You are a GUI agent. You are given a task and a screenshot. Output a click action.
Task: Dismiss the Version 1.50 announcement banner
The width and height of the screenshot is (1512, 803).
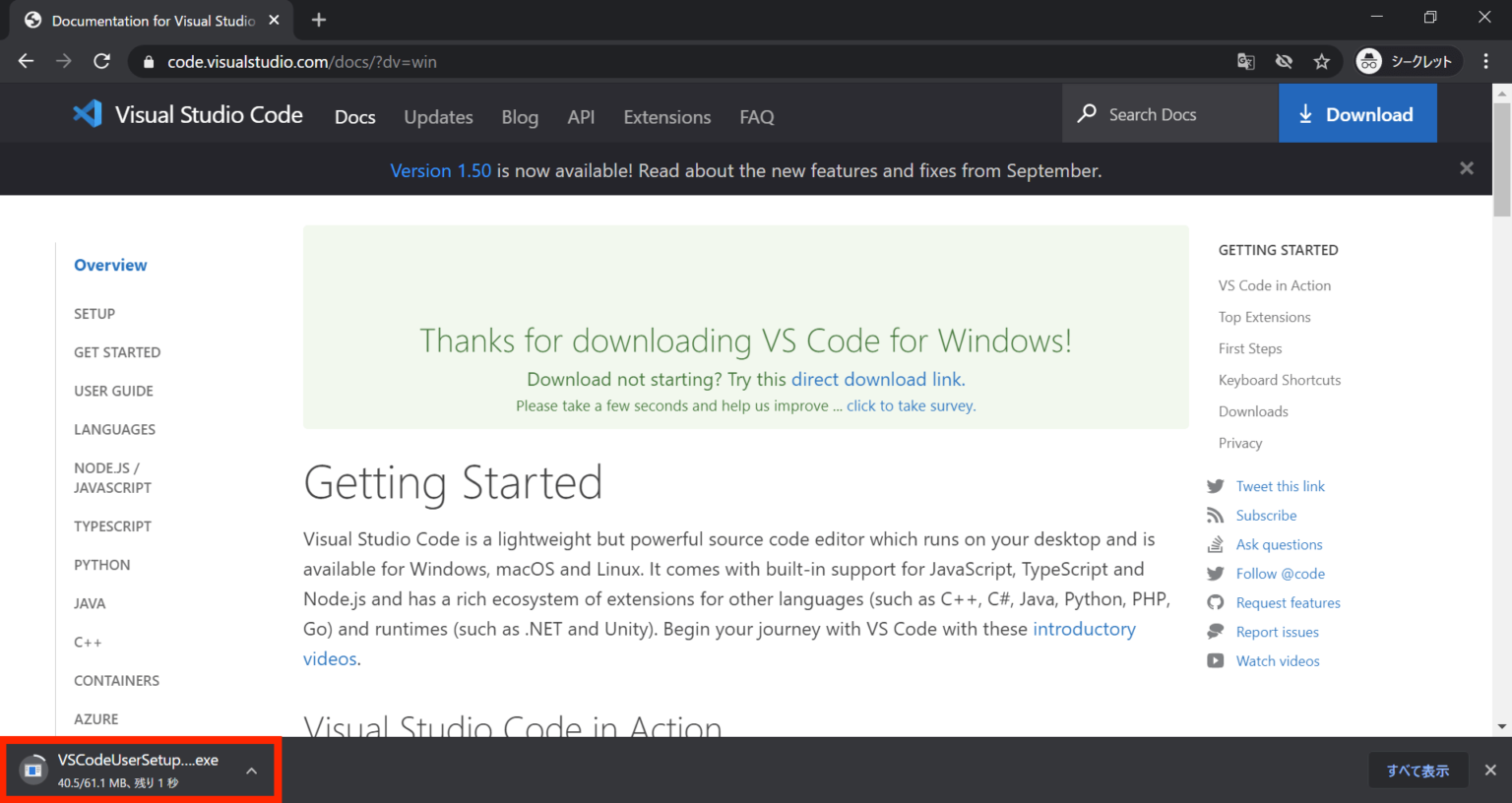click(1466, 168)
